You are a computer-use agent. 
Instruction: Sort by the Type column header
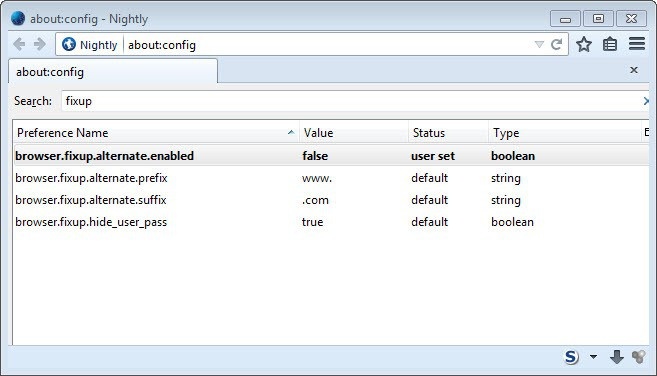[x=565, y=133]
